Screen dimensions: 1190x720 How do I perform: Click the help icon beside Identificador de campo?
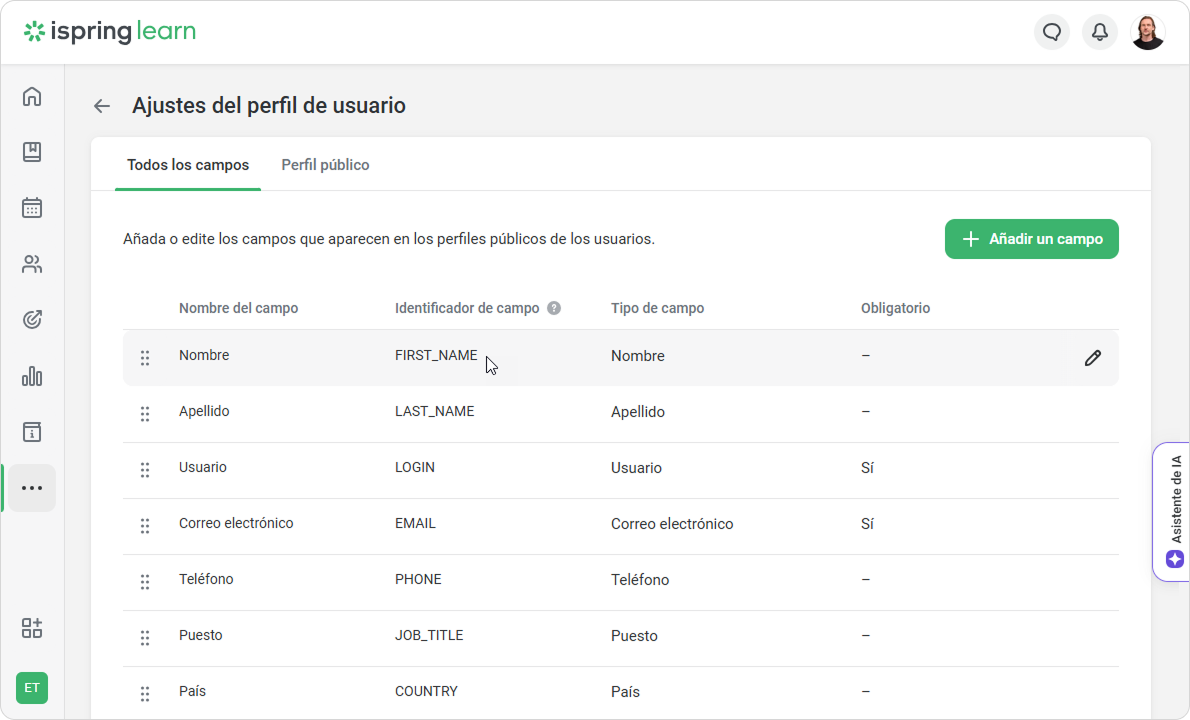(554, 308)
